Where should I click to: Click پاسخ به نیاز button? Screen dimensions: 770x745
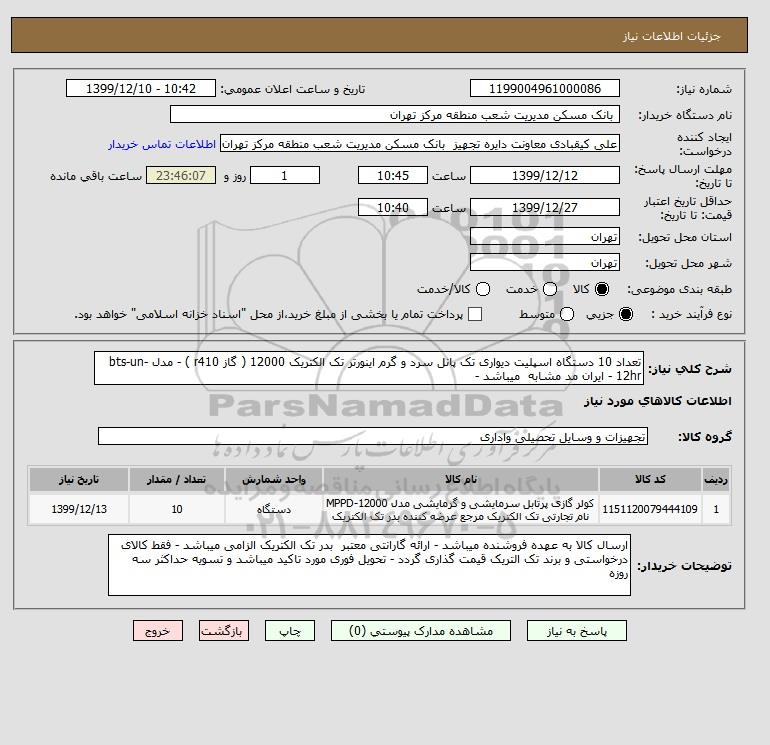pos(577,631)
